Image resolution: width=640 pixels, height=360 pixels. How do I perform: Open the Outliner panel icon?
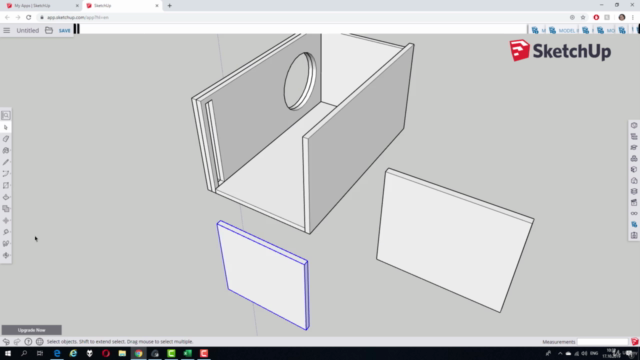(634, 136)
